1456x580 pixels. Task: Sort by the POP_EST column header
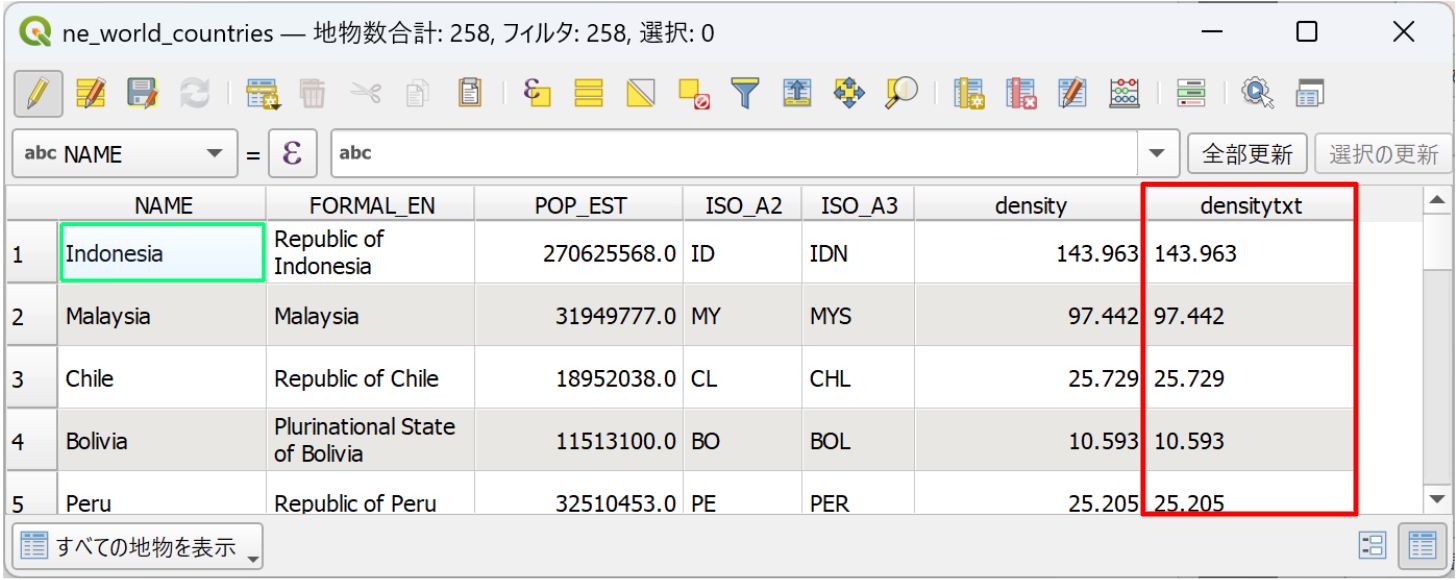coord(579,205)
